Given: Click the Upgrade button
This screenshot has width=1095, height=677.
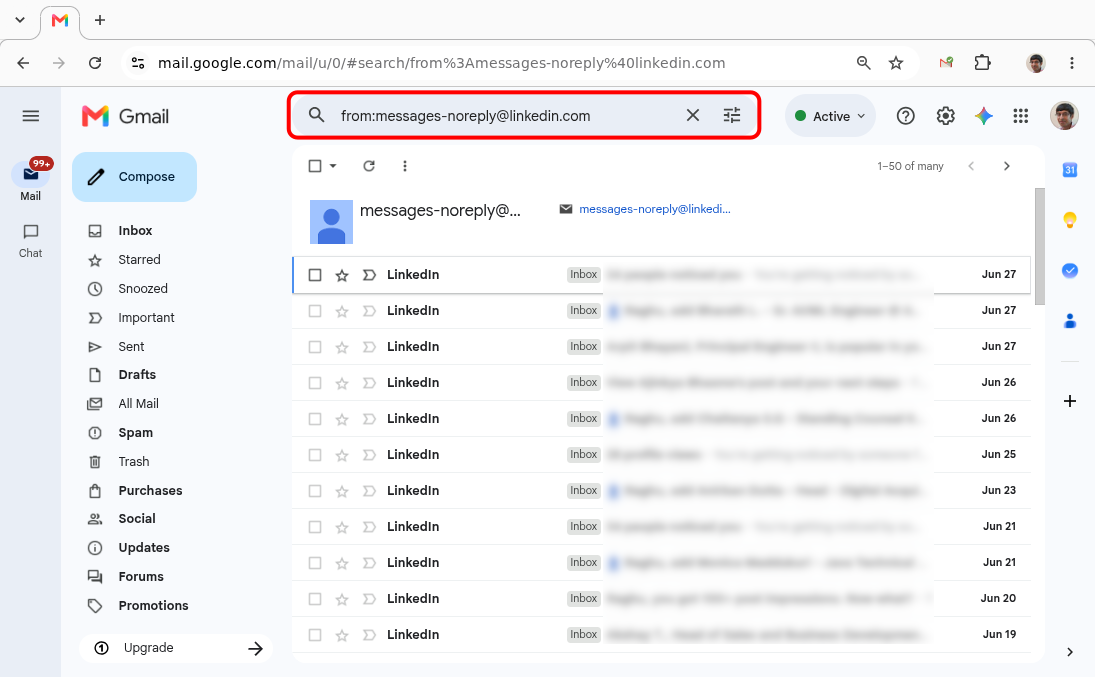Looking at the screenshot, I should click(176, 648).
